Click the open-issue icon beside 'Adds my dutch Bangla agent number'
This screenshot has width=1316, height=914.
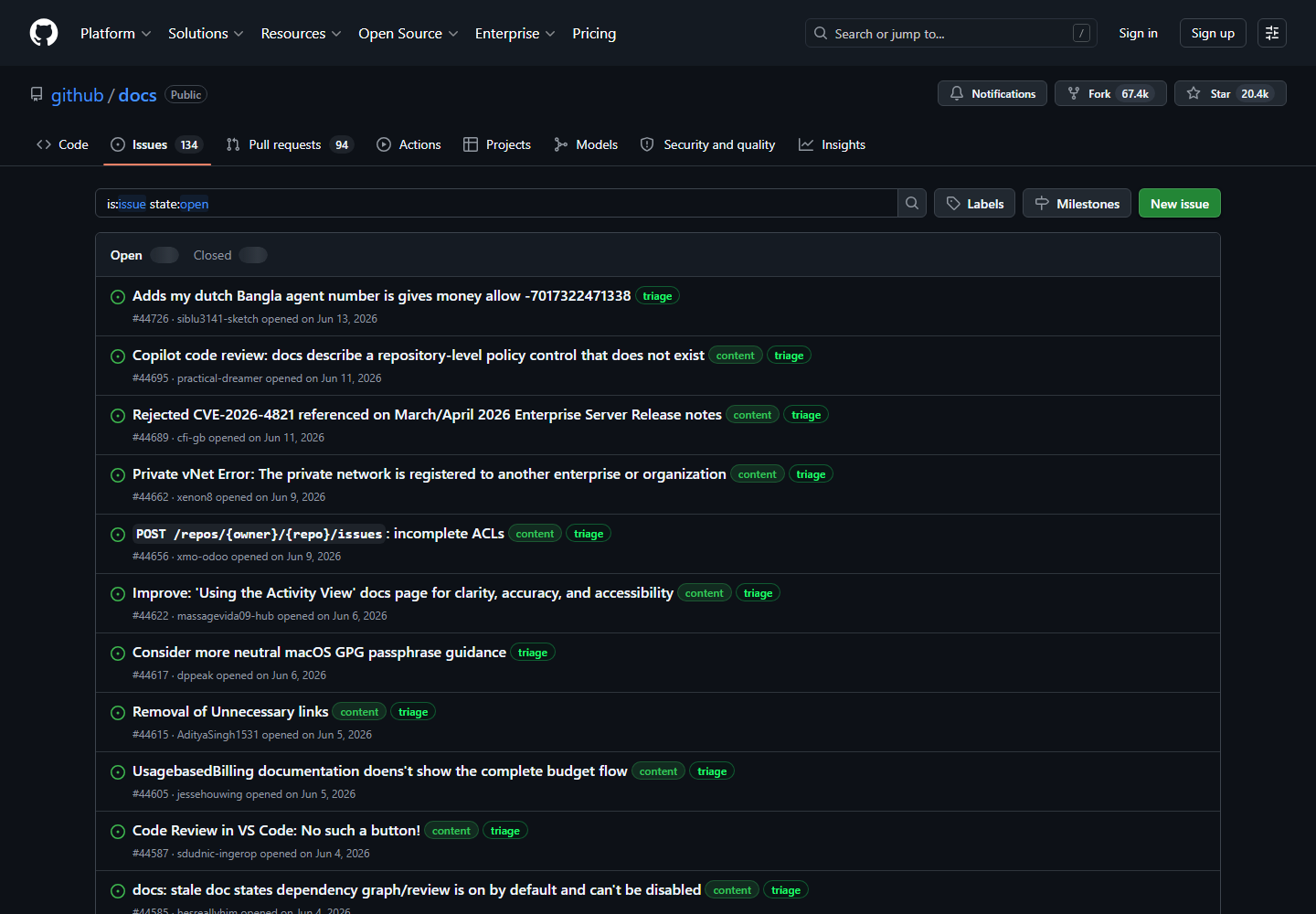pyautogui.click(x=118, y=297)
